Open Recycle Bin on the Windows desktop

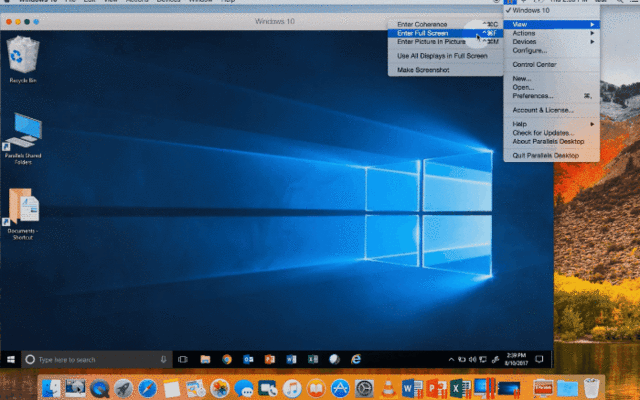[x=23, y=59]
